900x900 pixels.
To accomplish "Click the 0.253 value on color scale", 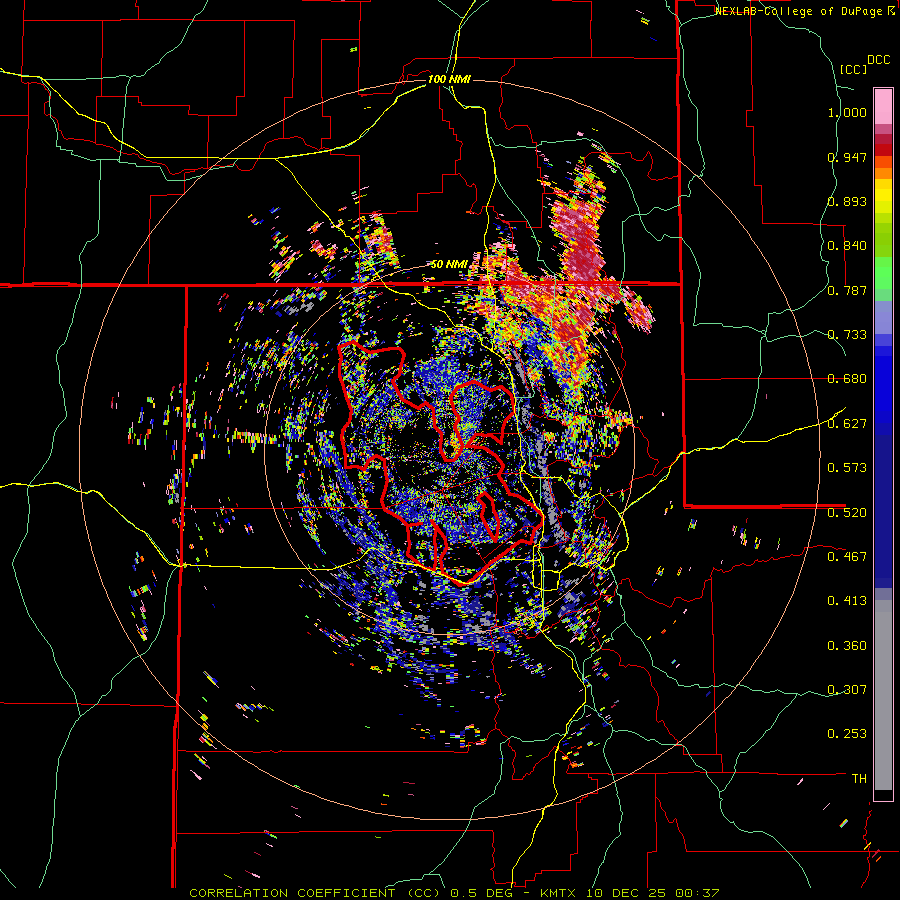I will click(x=847, y=734).
